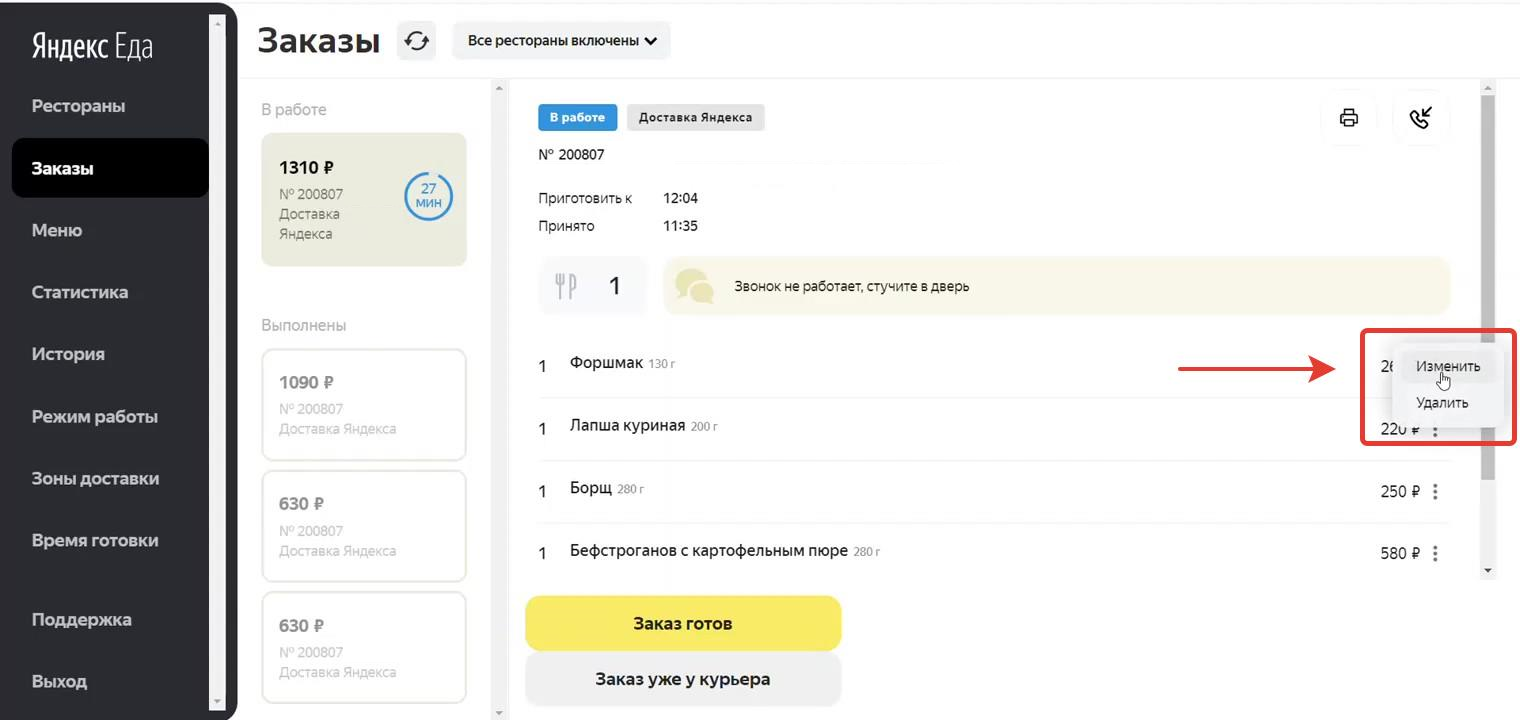
Task: Click the print order icon
Action: 1348,118
